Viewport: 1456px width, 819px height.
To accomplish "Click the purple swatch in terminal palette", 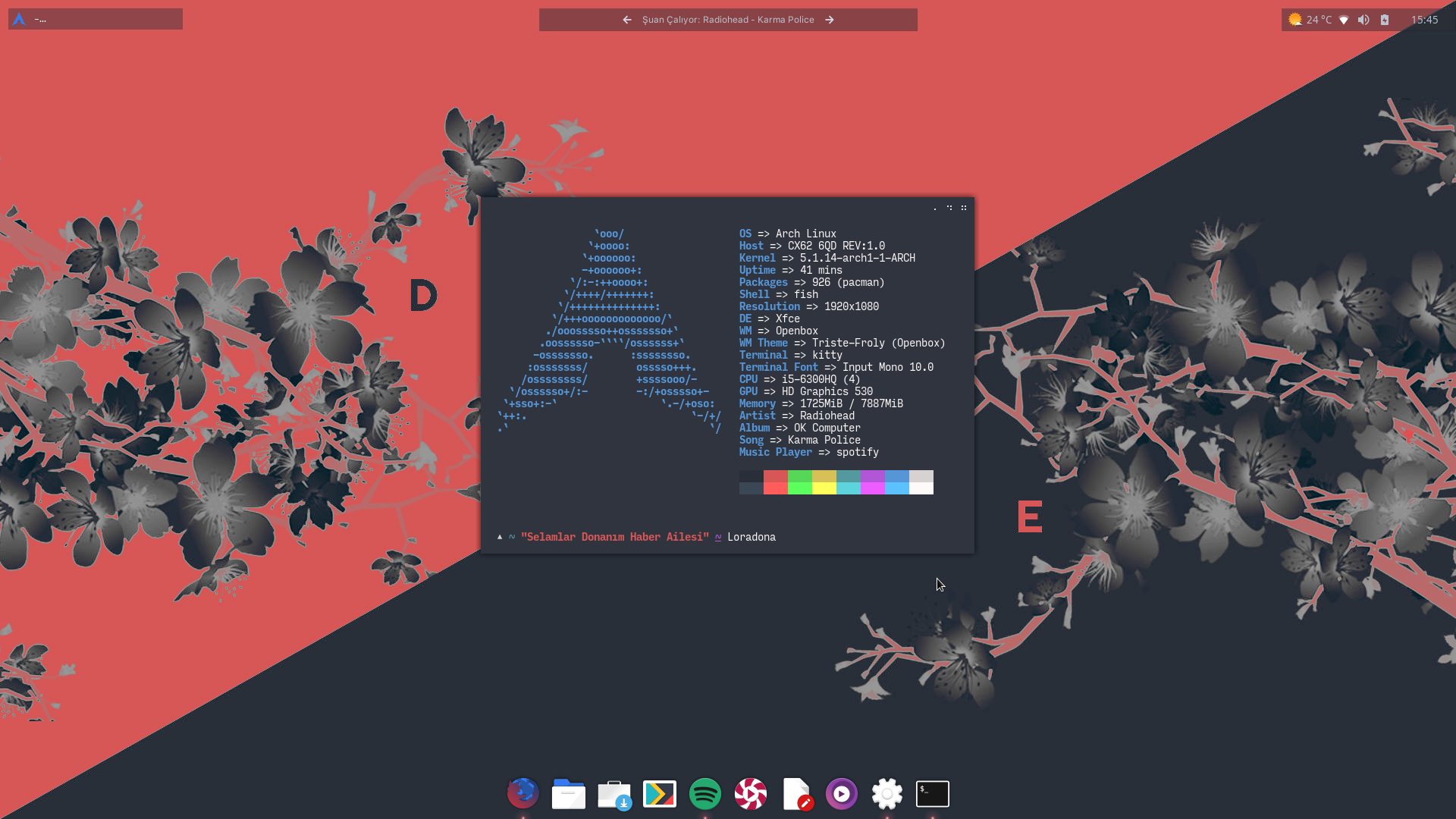I will coord(873,482).
